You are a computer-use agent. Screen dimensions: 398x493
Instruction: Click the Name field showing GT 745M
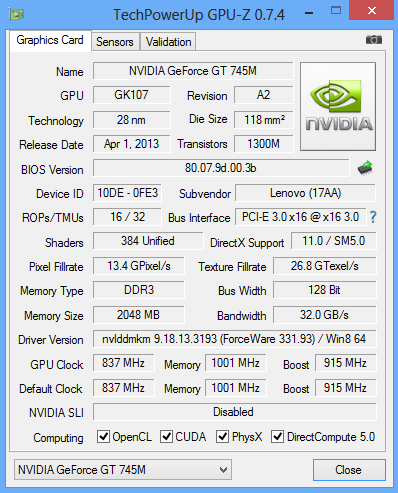click(x=193, y=71)
